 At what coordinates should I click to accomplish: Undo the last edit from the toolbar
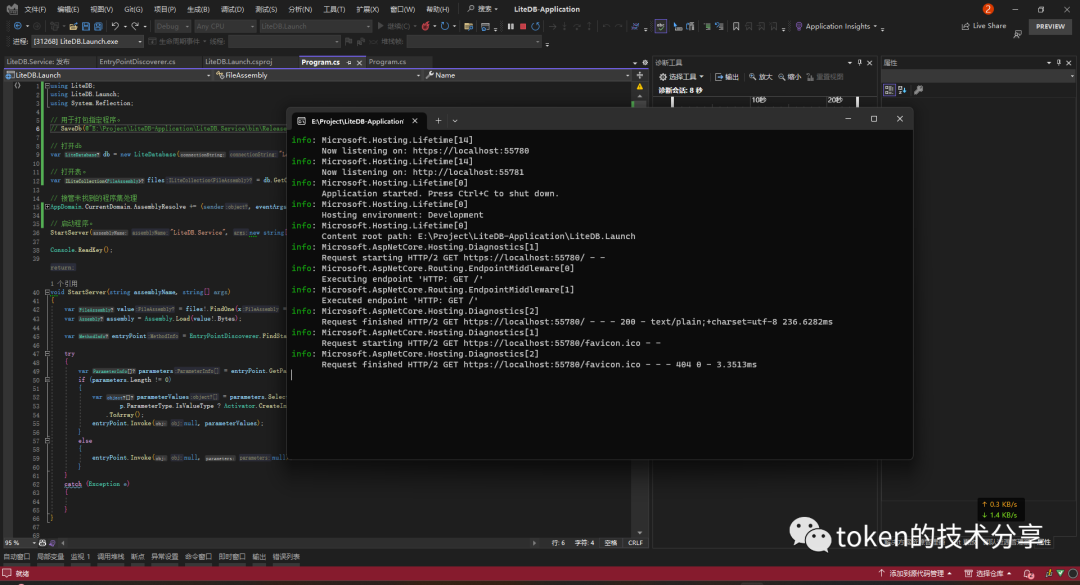[115, 26]
